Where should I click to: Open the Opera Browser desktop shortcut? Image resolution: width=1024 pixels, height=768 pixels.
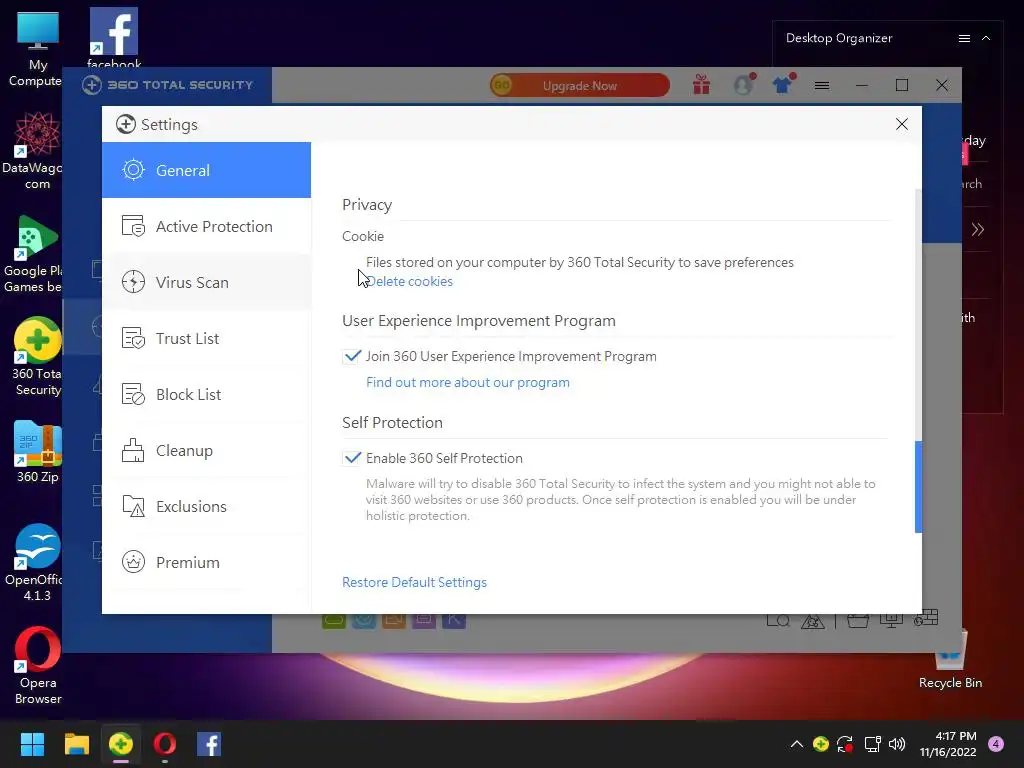(x=38, y=665)
